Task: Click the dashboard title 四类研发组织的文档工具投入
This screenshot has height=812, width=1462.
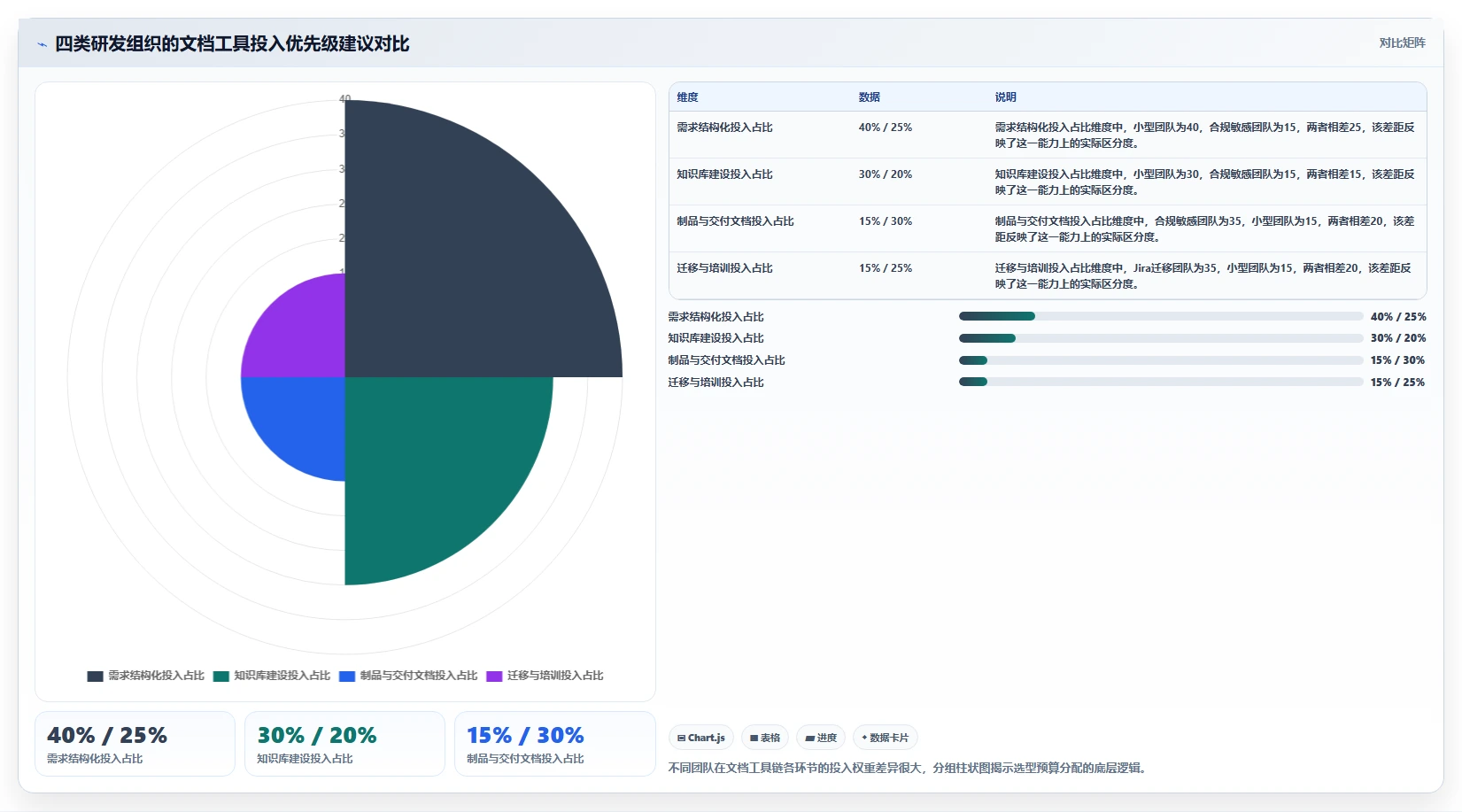Action: pos(232,43)
